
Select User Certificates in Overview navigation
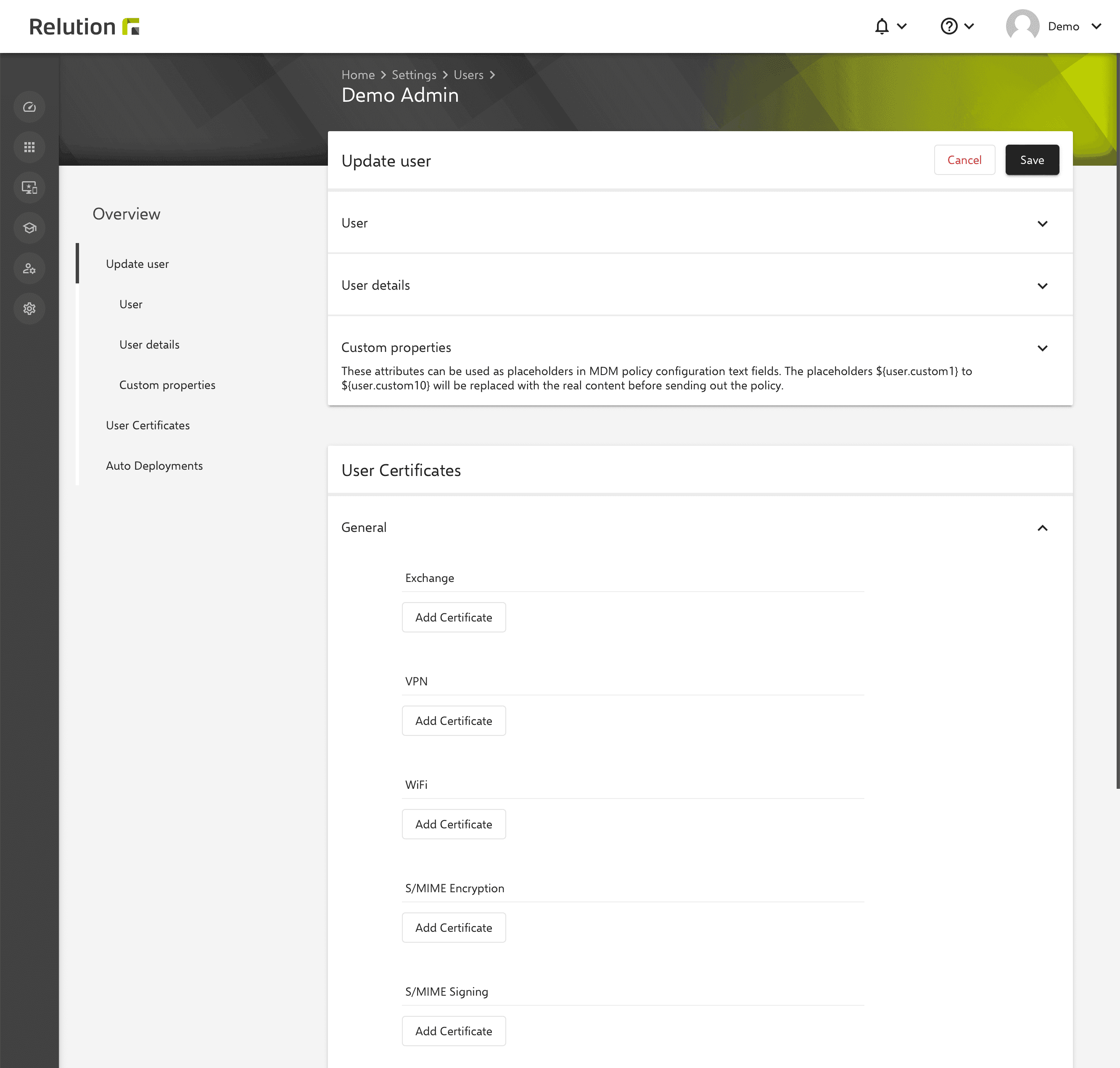pos(148,425)
